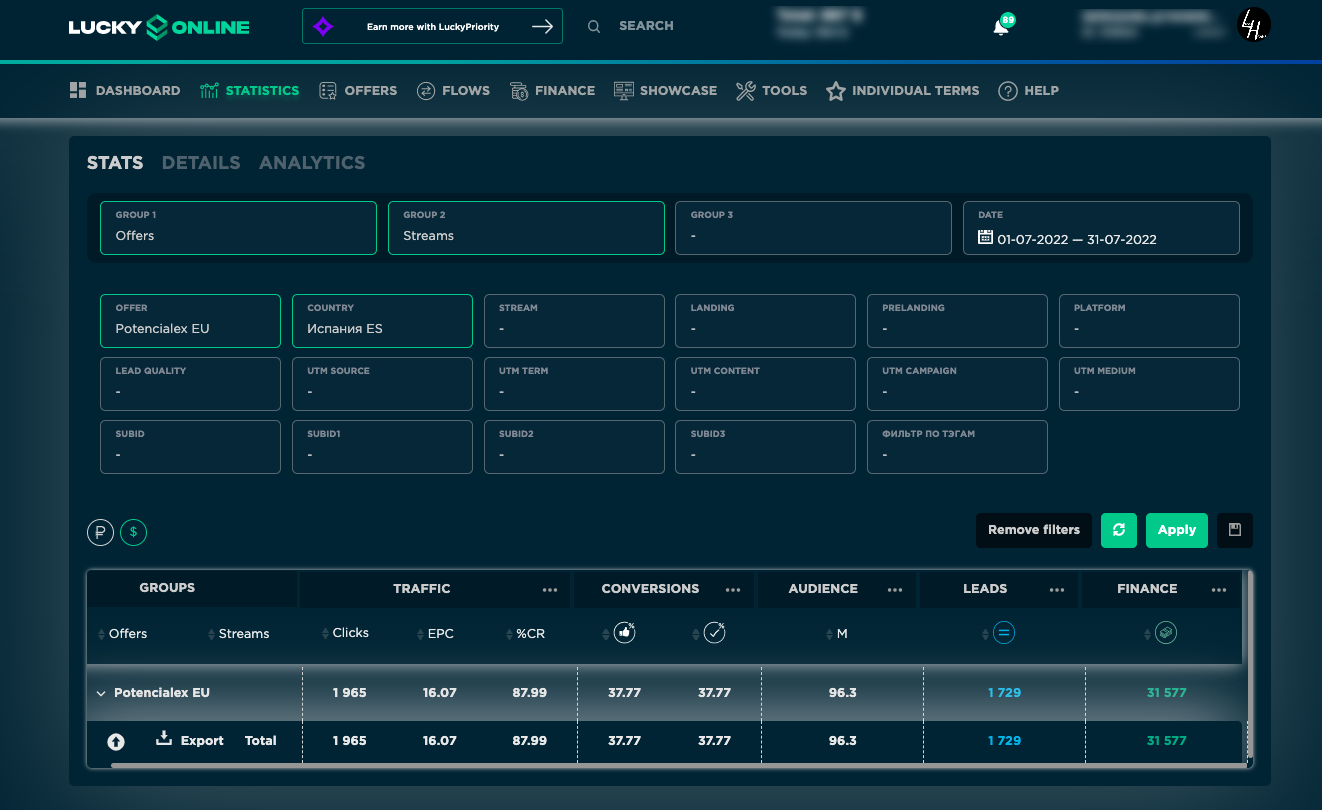This screenshot has width=1322, height=810.
Task: Open the Finance section
Action: (552, 91)
